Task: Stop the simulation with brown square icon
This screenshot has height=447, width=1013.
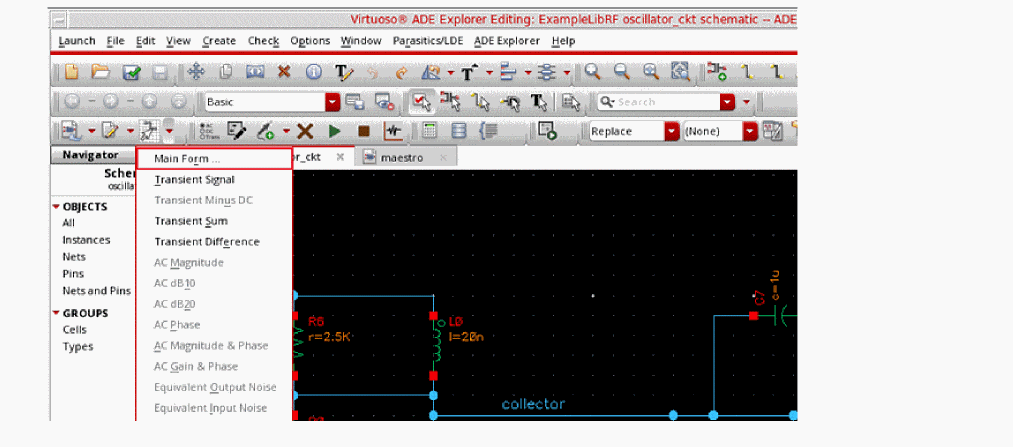Action: pyautogui.click(x=364, y=131)
